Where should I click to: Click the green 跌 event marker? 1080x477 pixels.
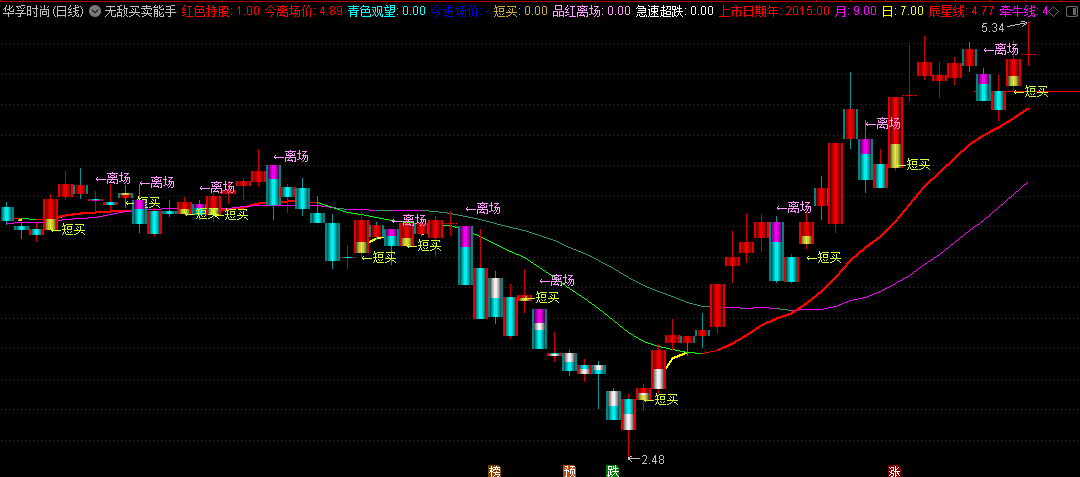point(612,471)
